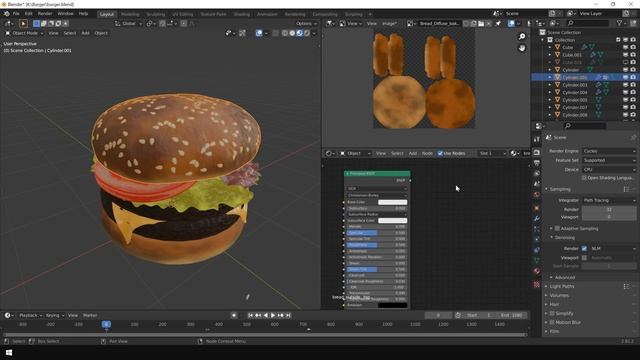
Task: Open the Window menu
Action: point(65,14)
